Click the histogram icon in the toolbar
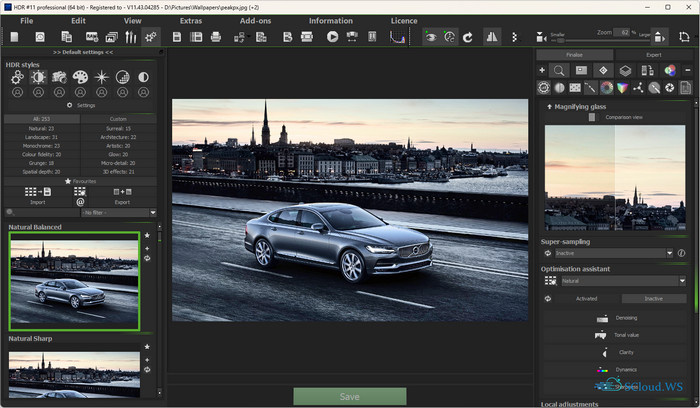700x408 pixels. click(x=397, y=37)
